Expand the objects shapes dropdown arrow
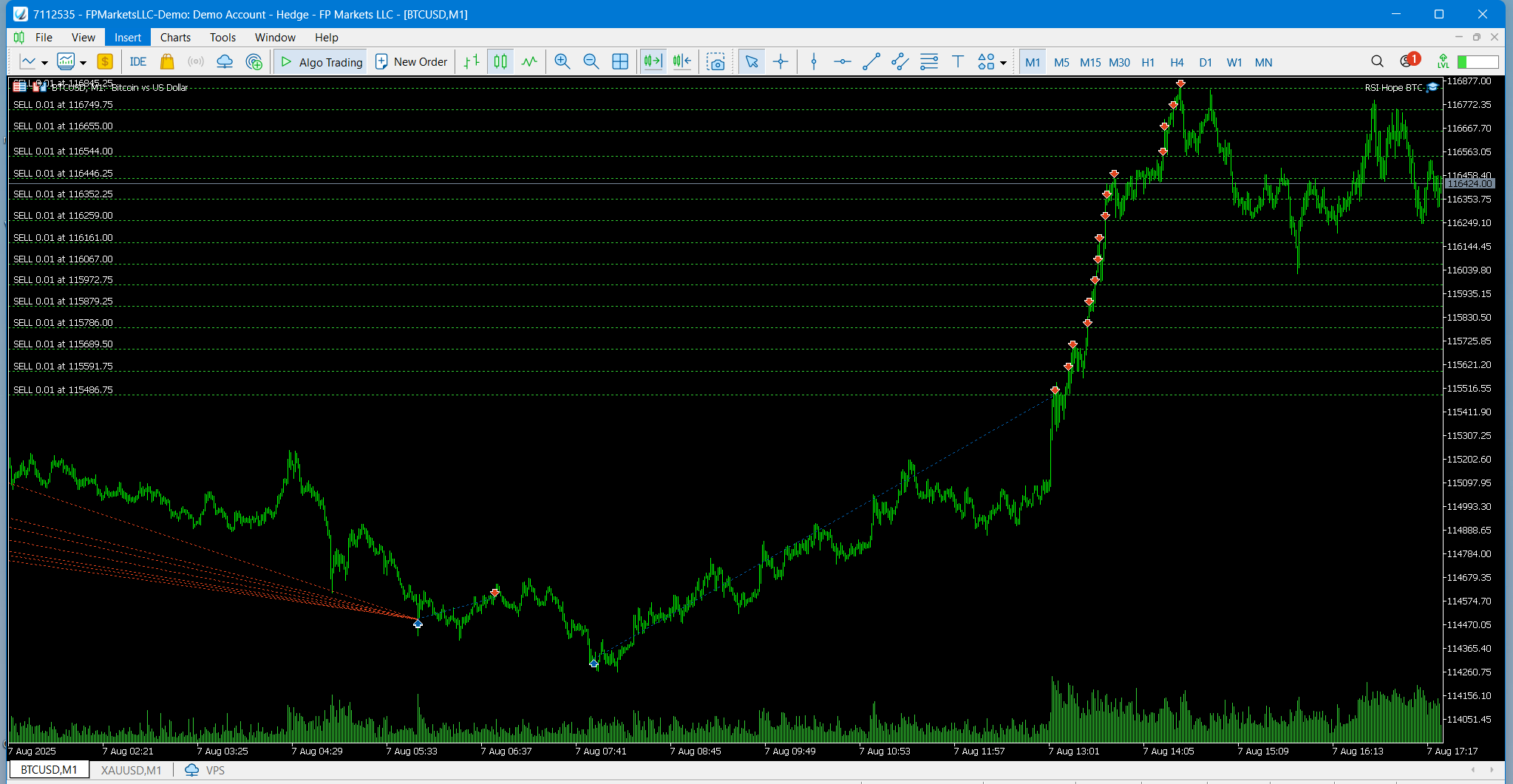The image size is (1513, 784). (1003, 63)
